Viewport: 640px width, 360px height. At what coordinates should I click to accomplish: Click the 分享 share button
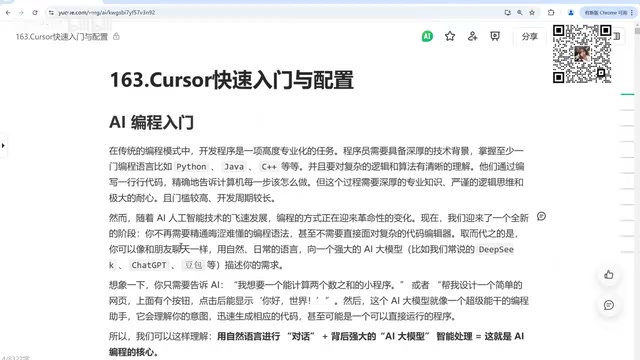tap(529, 36)
